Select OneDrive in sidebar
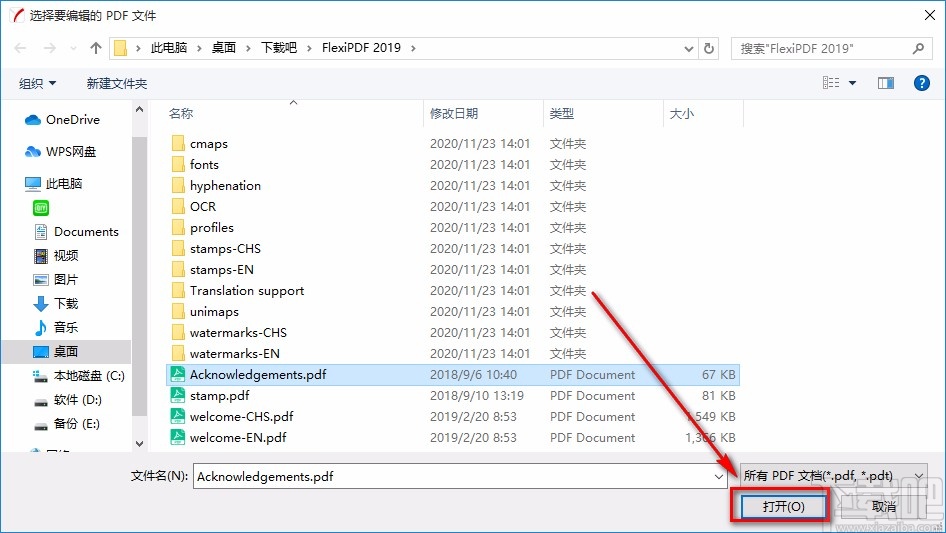The width and height of the screenshot is (946, 533). 62,120
